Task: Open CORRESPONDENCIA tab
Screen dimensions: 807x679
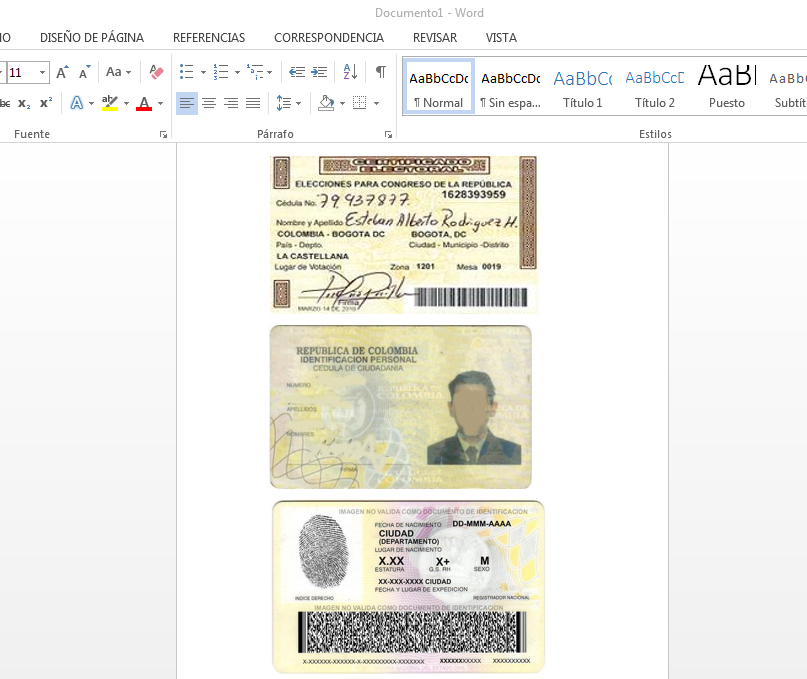Action: click(x=329, y=38)
